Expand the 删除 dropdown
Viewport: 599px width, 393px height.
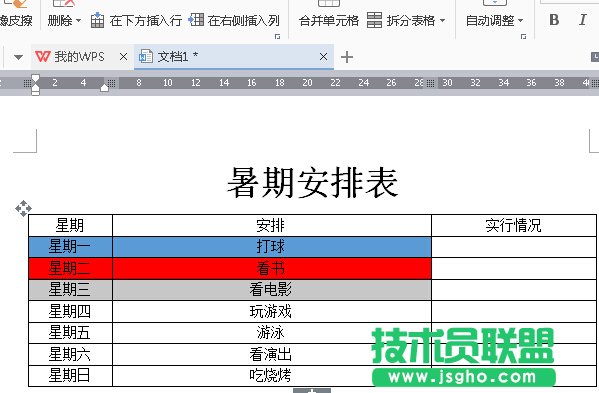(78, 20)
